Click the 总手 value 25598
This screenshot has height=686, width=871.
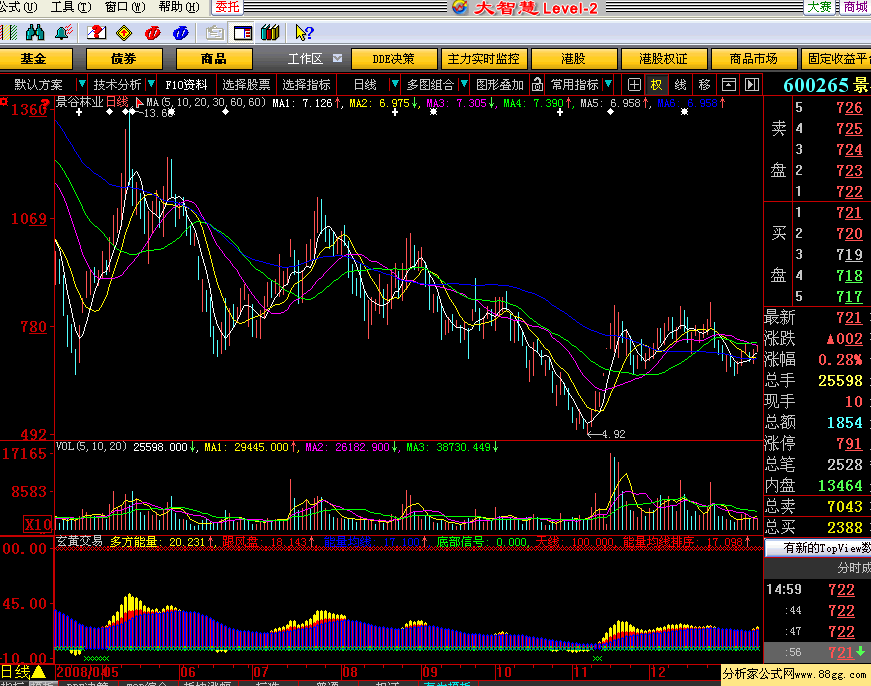coord(840,380)
